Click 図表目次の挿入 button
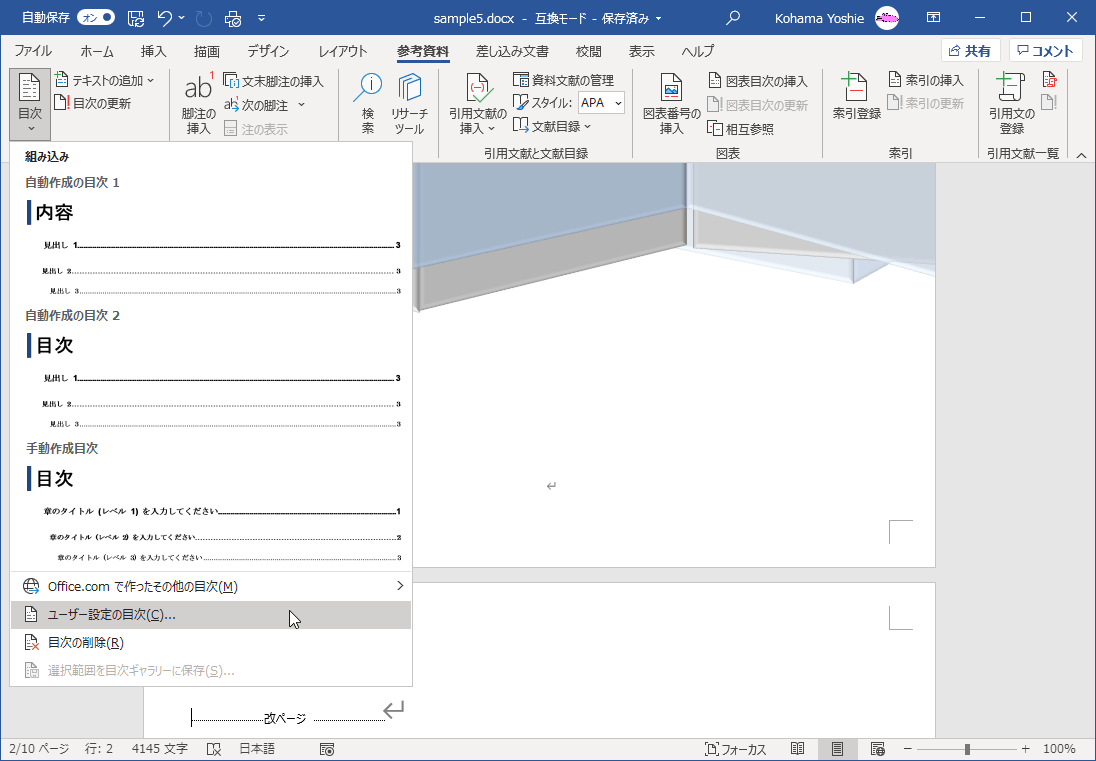 coord(758,81)
